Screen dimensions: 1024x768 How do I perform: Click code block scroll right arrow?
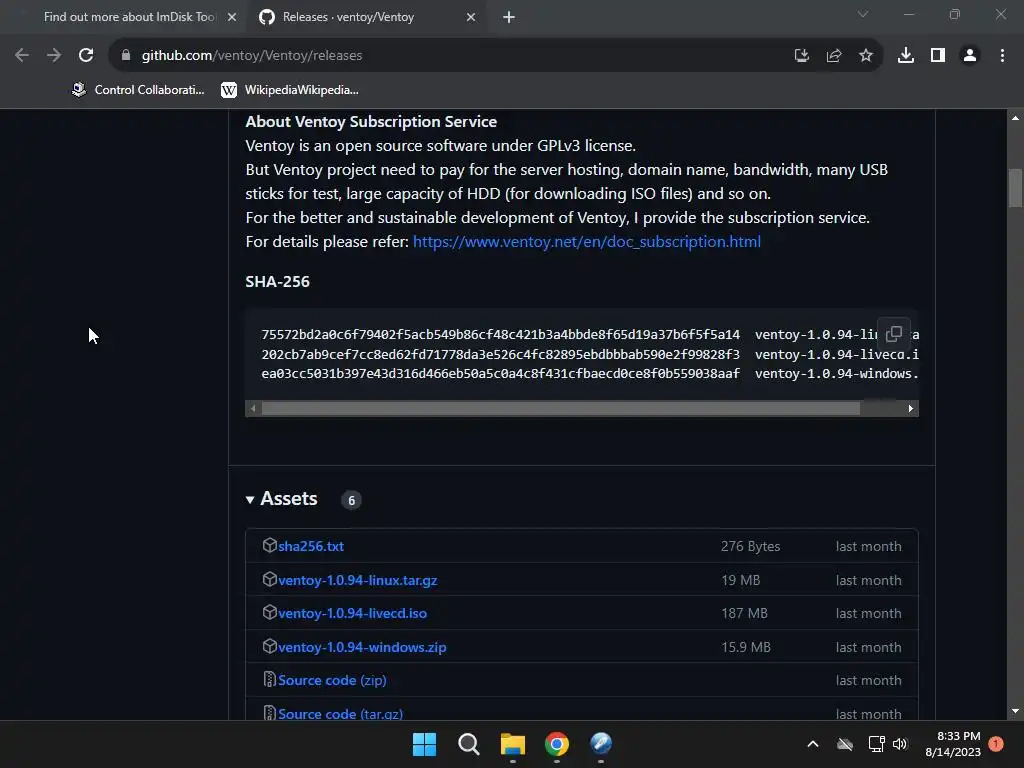pos(910,409)
